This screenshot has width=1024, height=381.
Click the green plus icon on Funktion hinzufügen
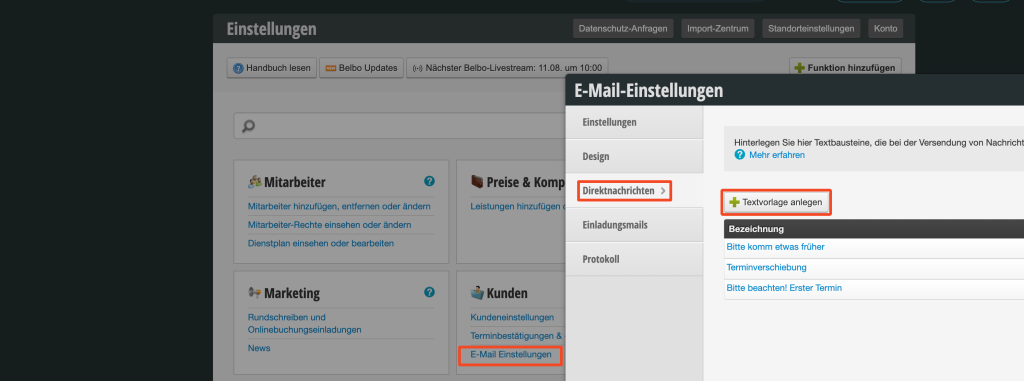pyautogui.click(x=799, y=68)
